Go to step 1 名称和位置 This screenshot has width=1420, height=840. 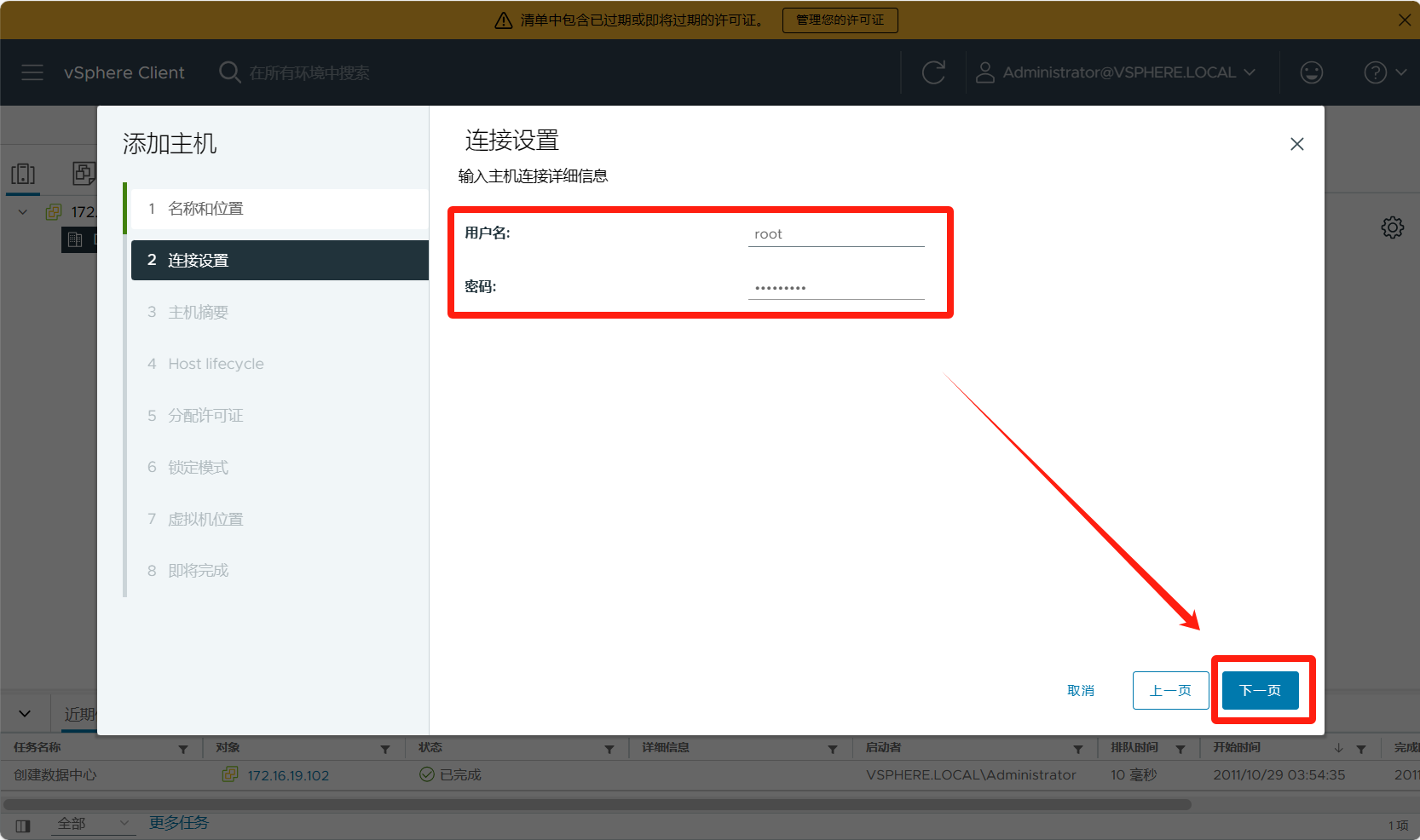(x=205, y=209)
